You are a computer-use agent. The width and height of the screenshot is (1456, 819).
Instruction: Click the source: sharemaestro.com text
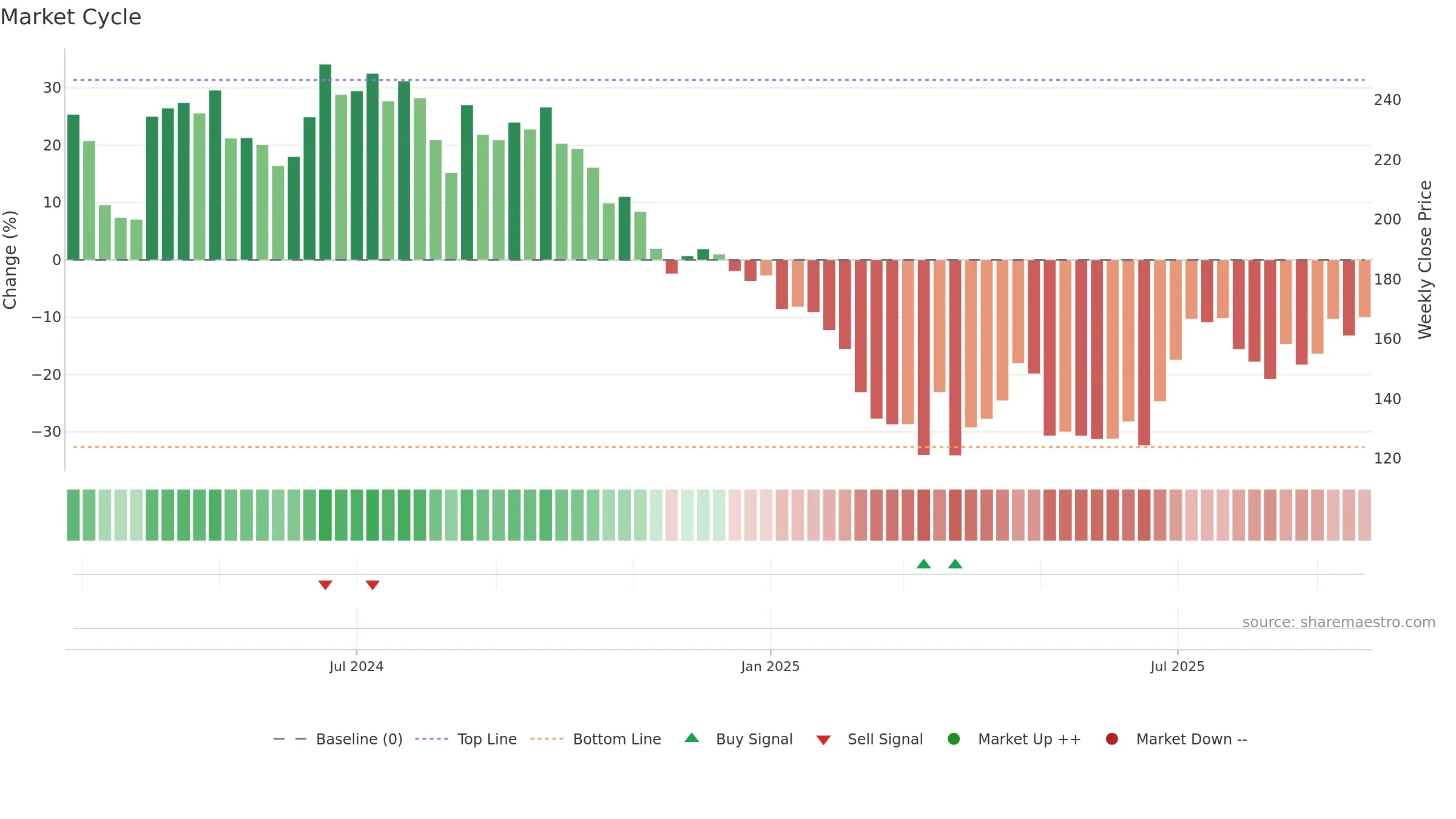pos(1339,622)
